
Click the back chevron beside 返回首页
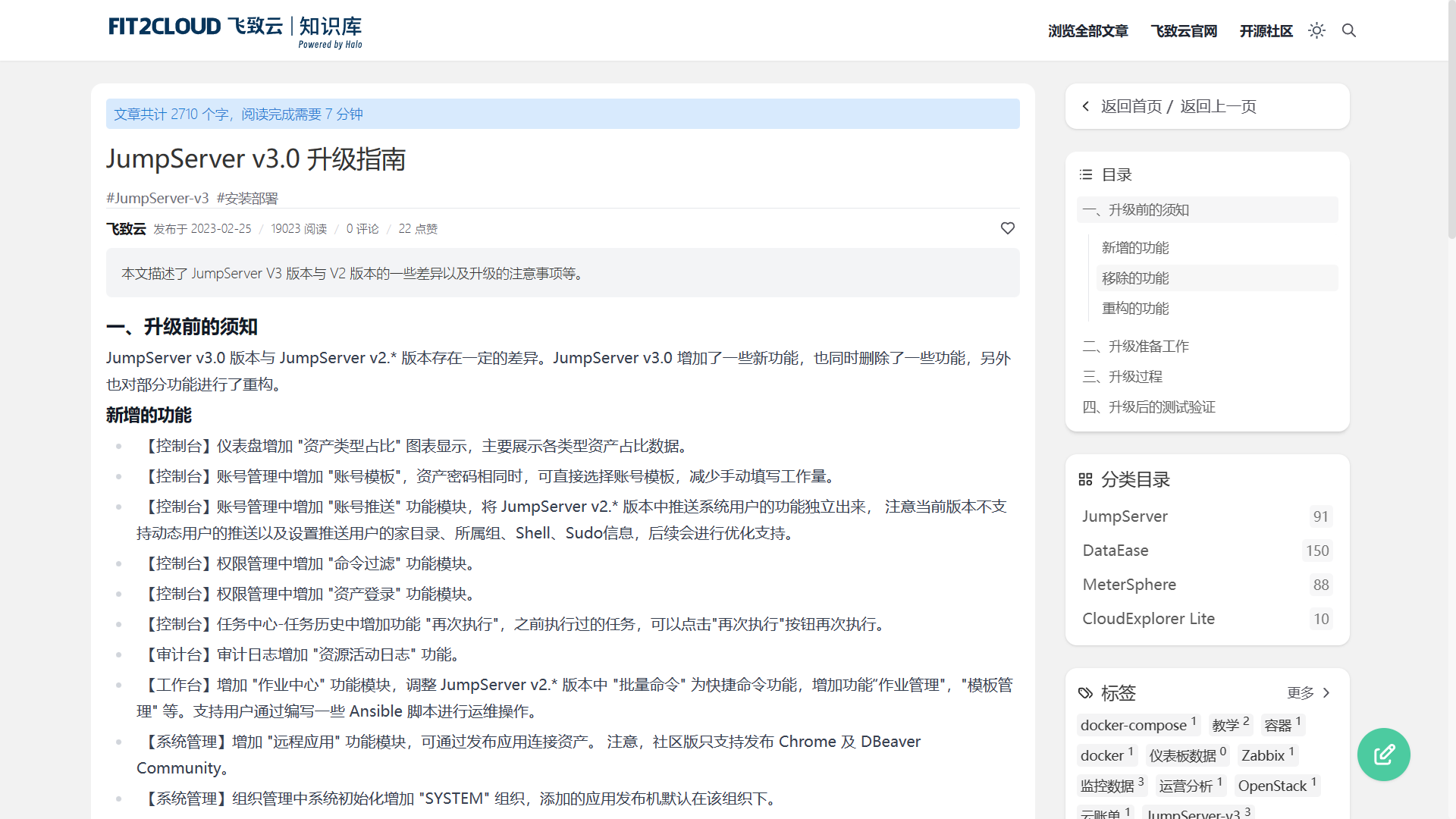coord(1086,106)
